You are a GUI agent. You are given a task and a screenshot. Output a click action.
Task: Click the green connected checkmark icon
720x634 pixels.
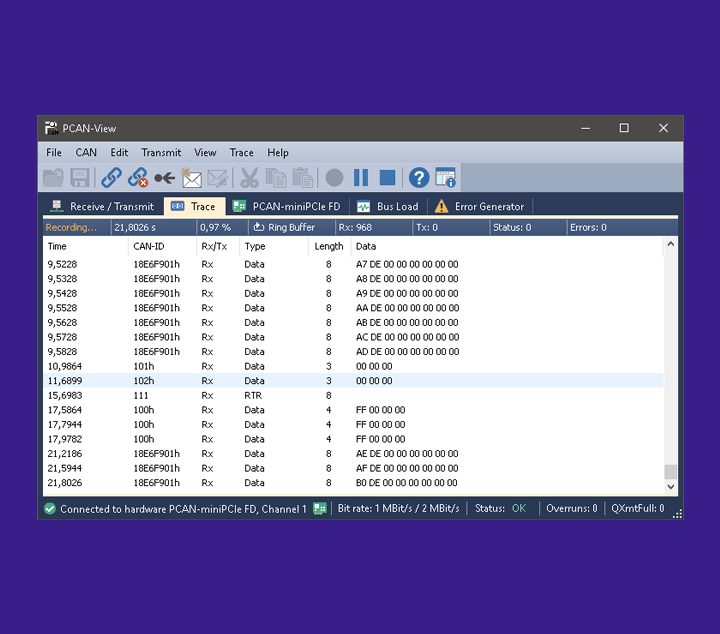coord(50,509)
